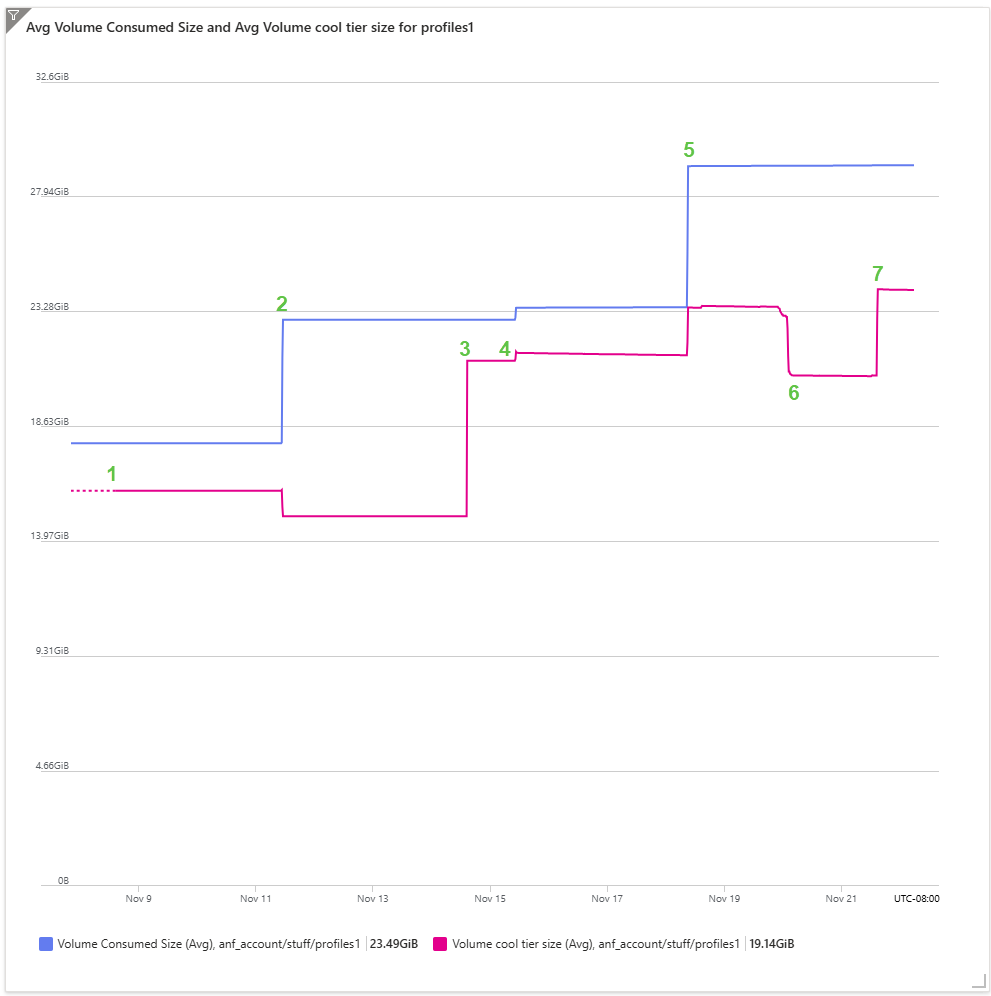Click the 19.14GiB value in the legend
Viewport: 991px width, 996px height.
[773, 943]
